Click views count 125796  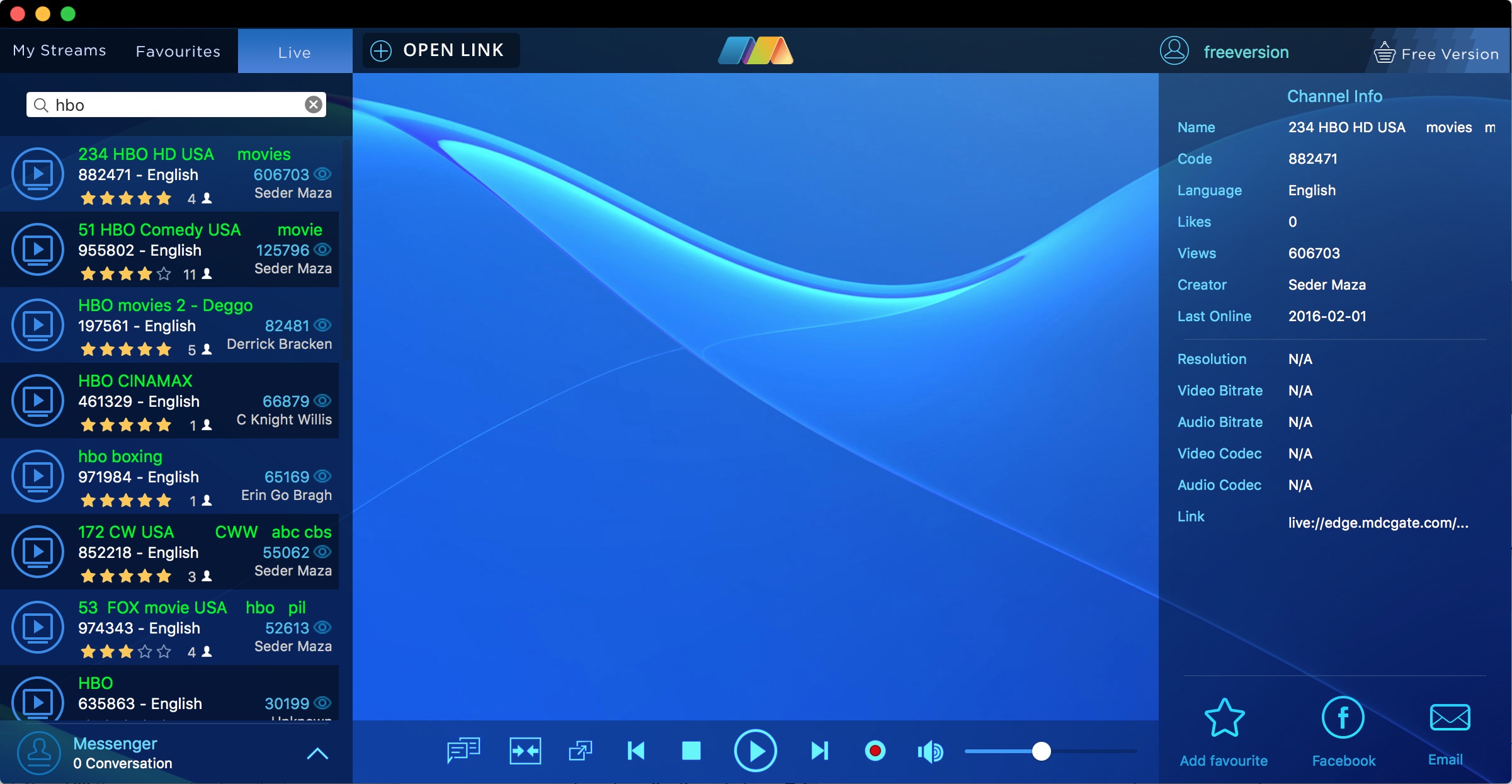[x=283, y=250]
